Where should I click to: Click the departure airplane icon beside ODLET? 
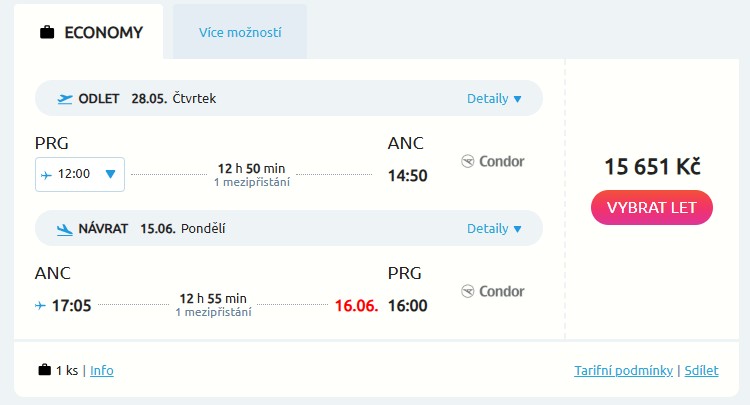coord(66,98)
